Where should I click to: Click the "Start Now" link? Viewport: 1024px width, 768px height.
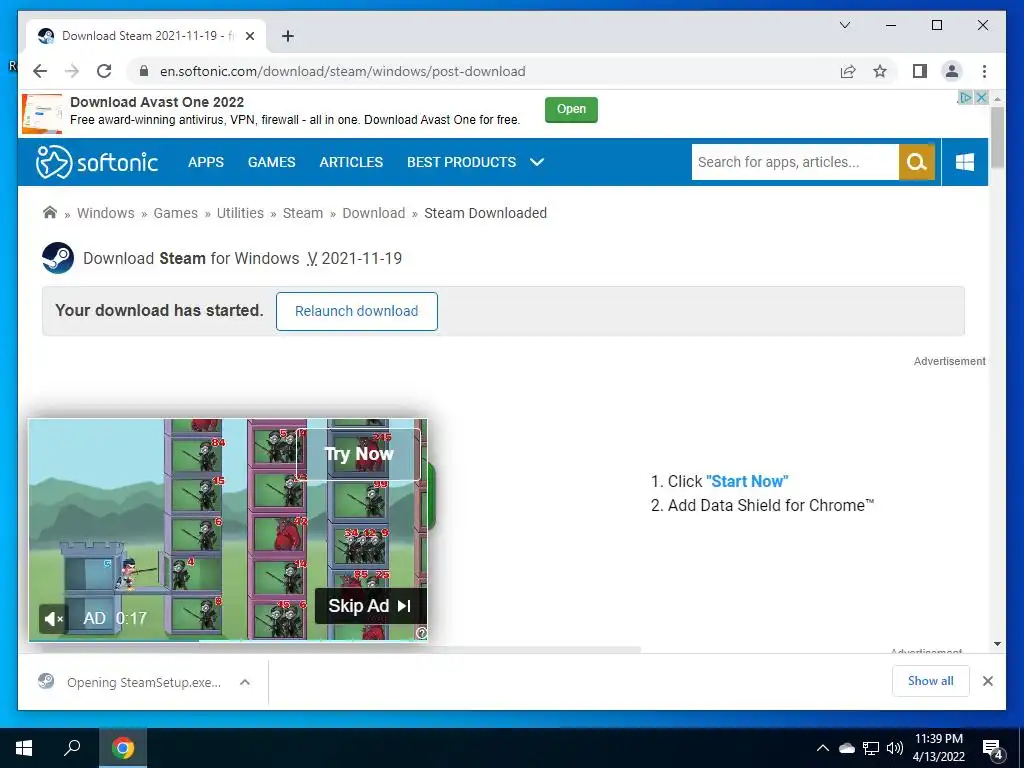pos(747,481)
